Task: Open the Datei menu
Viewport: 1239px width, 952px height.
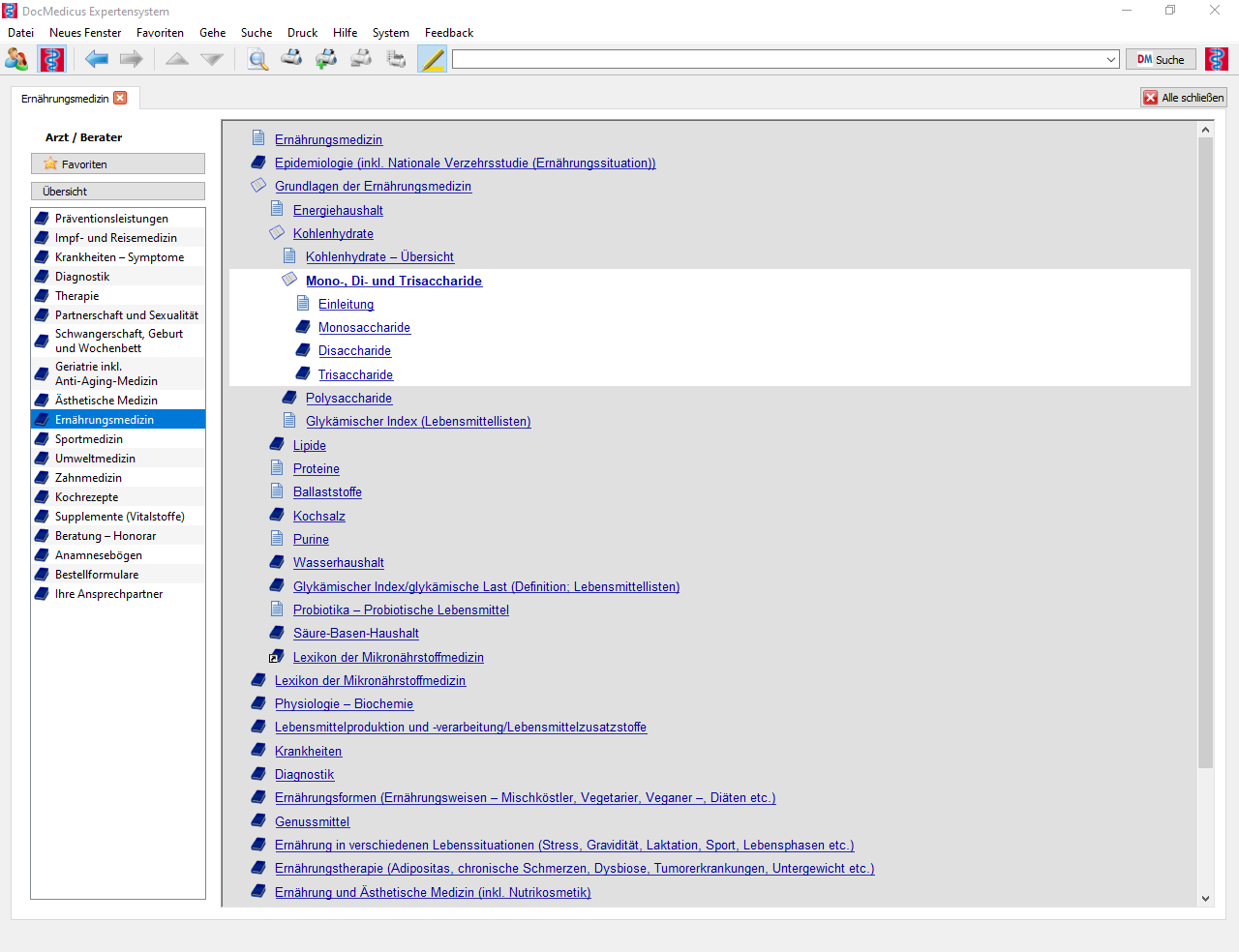Action: [20, 32]
